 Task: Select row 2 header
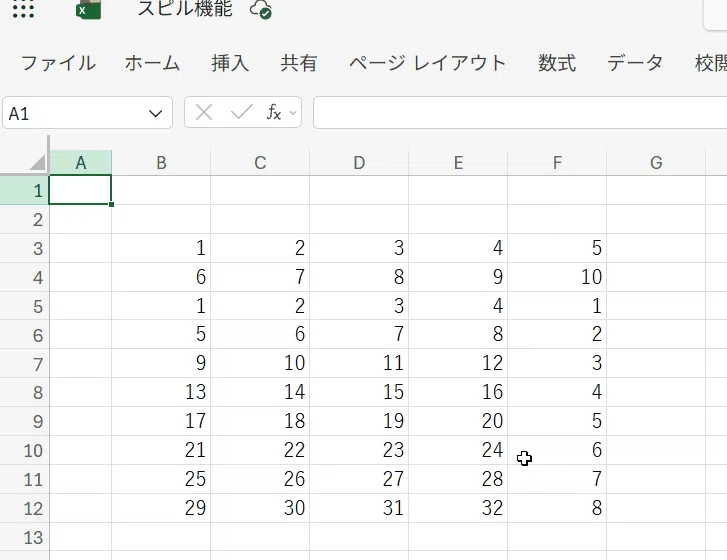pyautogui.click(x=24, y=219)
